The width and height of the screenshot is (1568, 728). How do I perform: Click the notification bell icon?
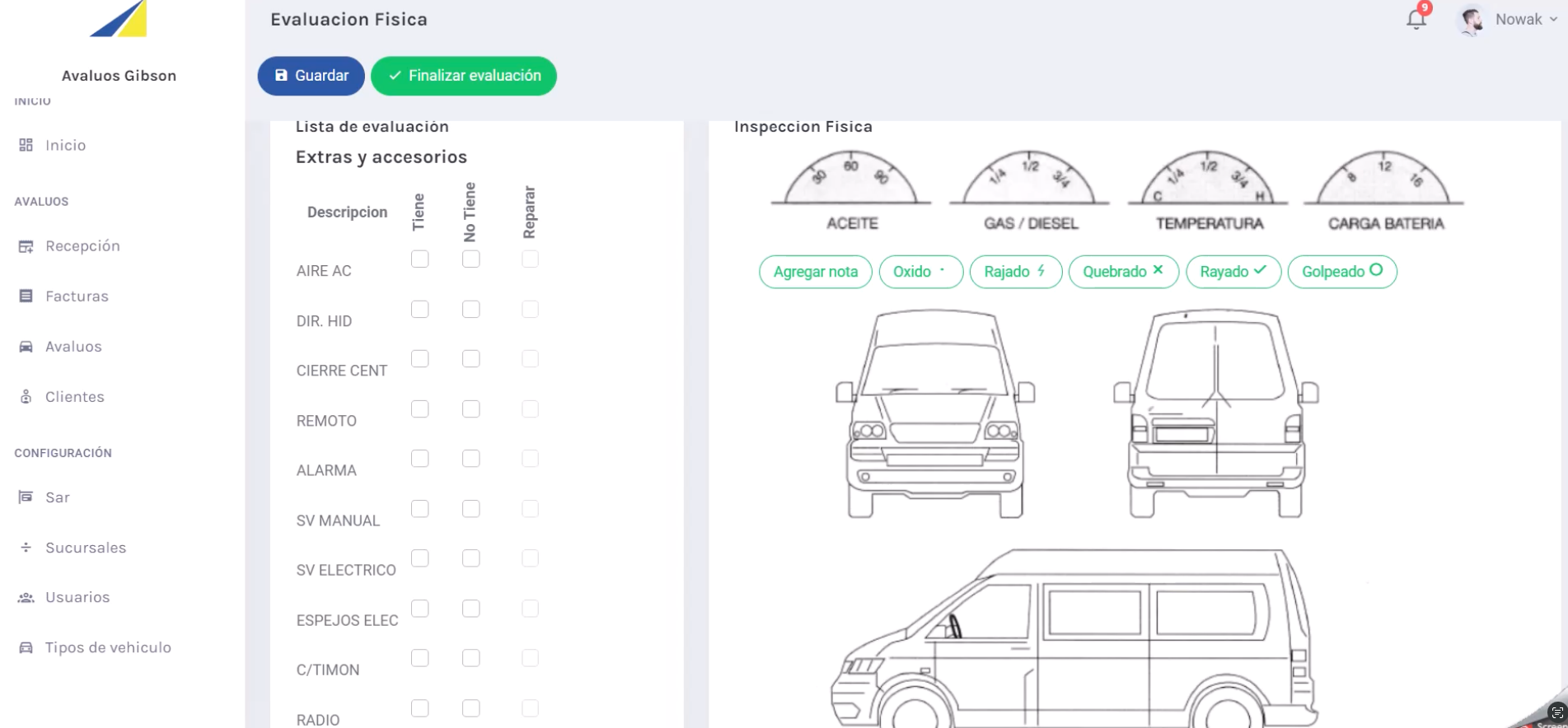(x=1416, y=19)
